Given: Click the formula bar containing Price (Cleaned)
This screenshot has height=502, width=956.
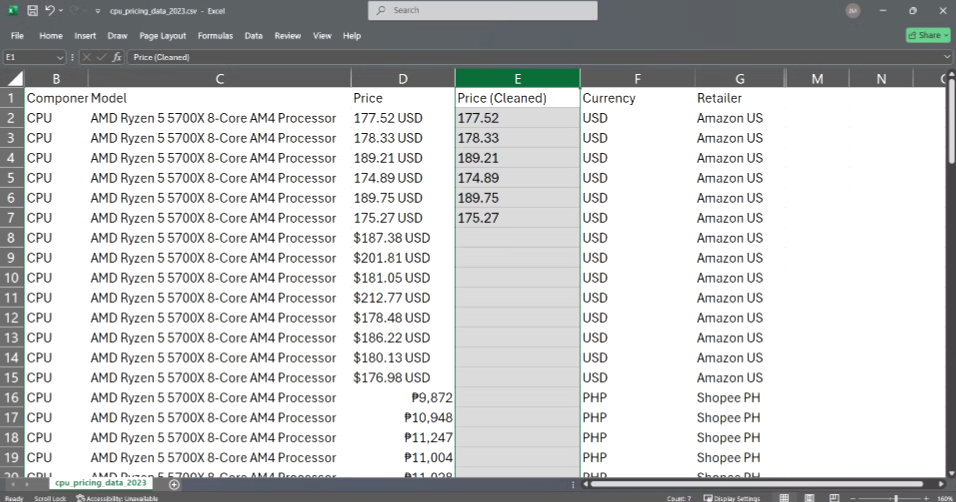Looking at the screenshot, I should pos(534,57).
